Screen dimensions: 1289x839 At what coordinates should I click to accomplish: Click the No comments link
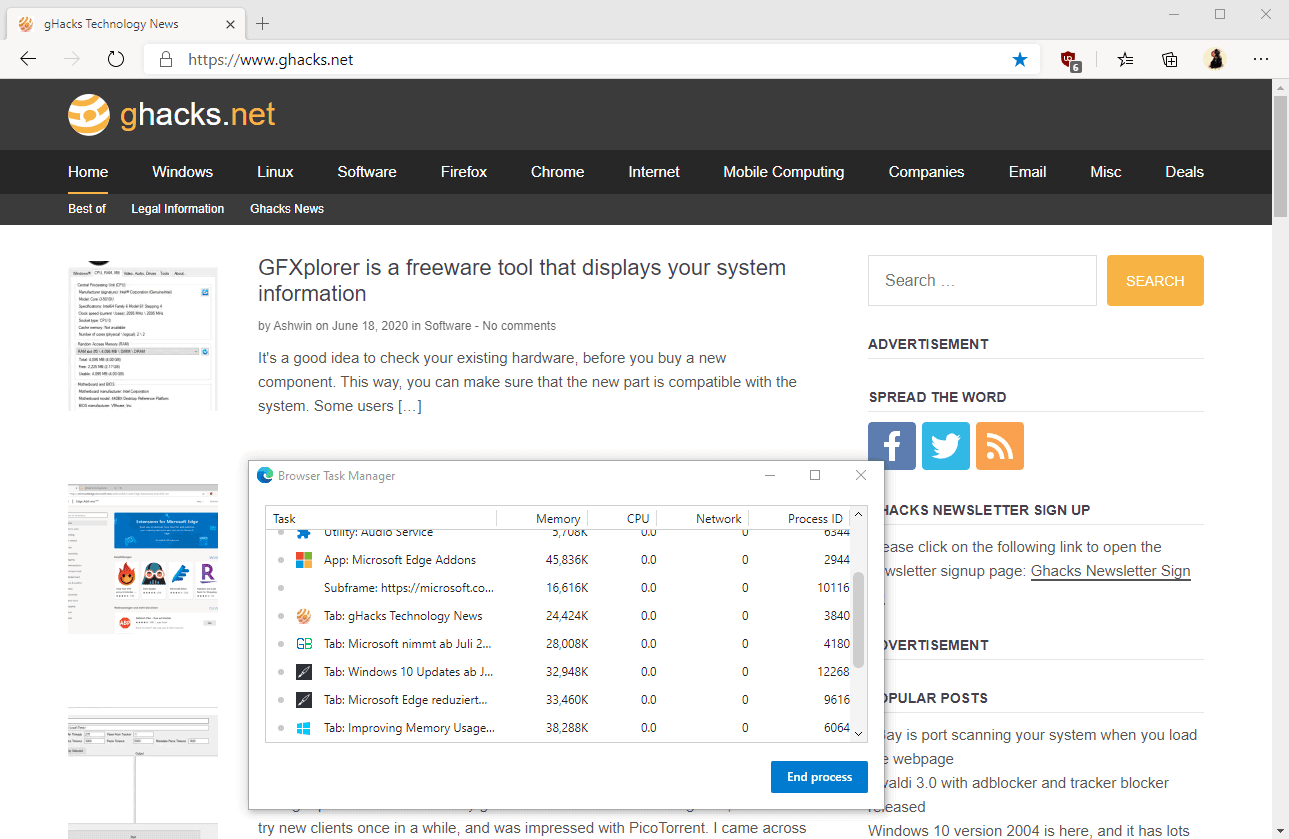pyautogui.click(x=519, y=326)
